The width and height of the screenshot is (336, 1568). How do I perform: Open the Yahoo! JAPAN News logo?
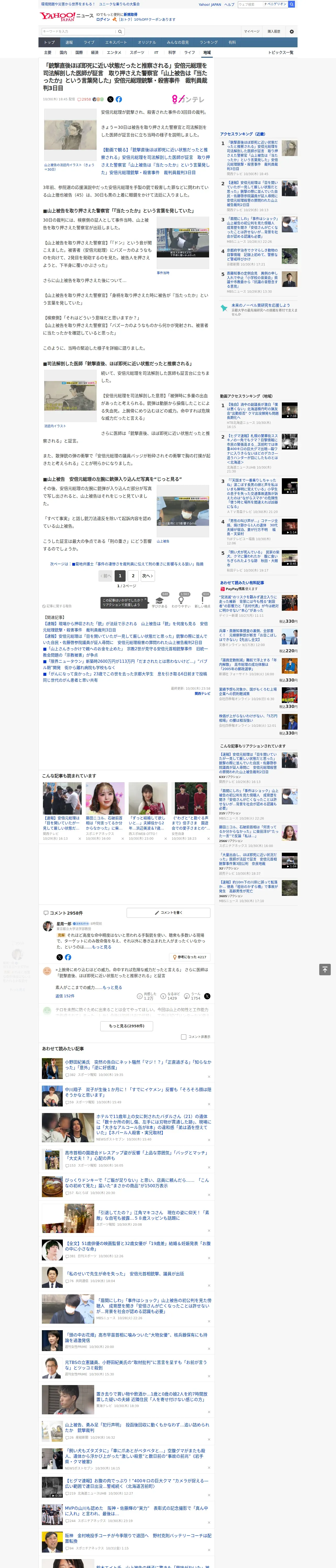(x=66, y=17)
